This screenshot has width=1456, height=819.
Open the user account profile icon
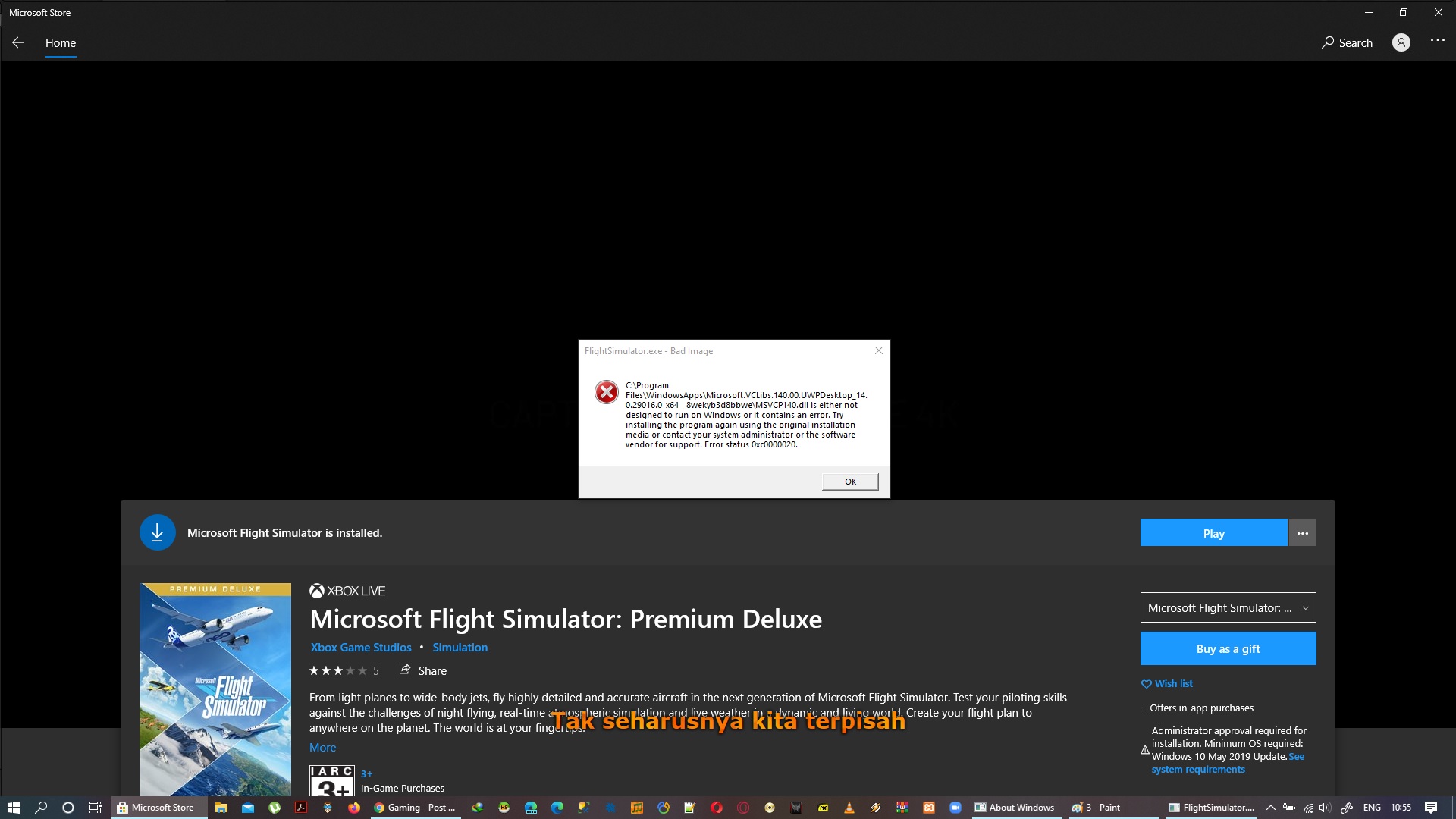(1401, 43)
